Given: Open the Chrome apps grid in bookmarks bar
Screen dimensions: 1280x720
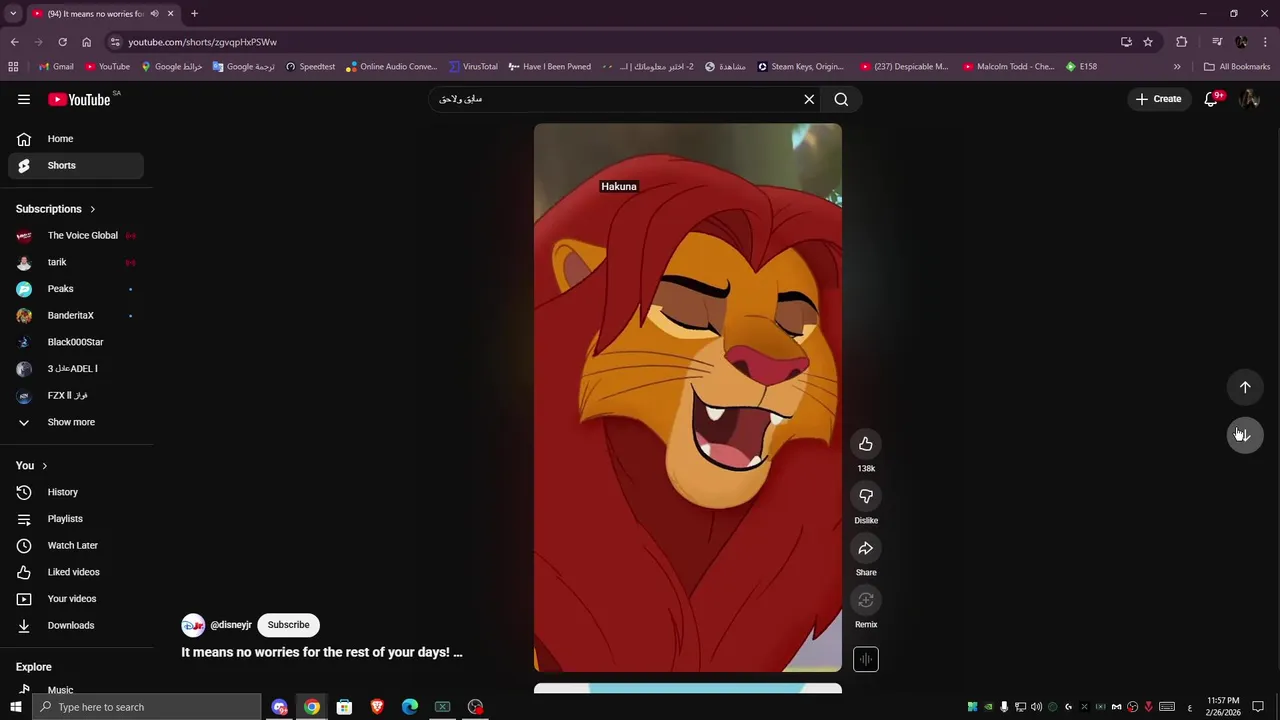Looking at the screenshot, I should pos(13,67).
